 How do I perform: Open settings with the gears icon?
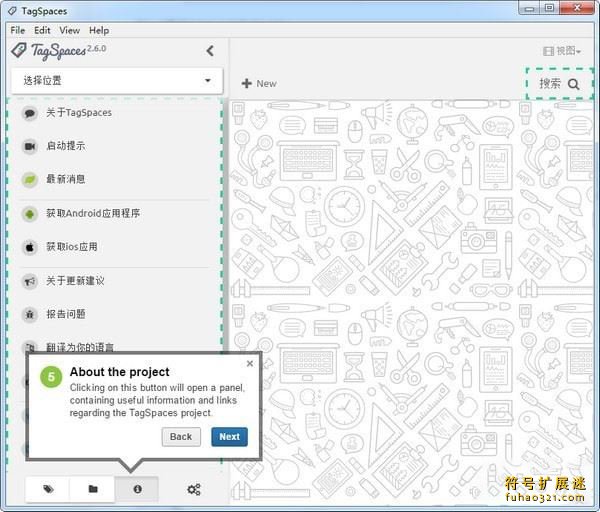pyautogui.click(x=194, y=489)
